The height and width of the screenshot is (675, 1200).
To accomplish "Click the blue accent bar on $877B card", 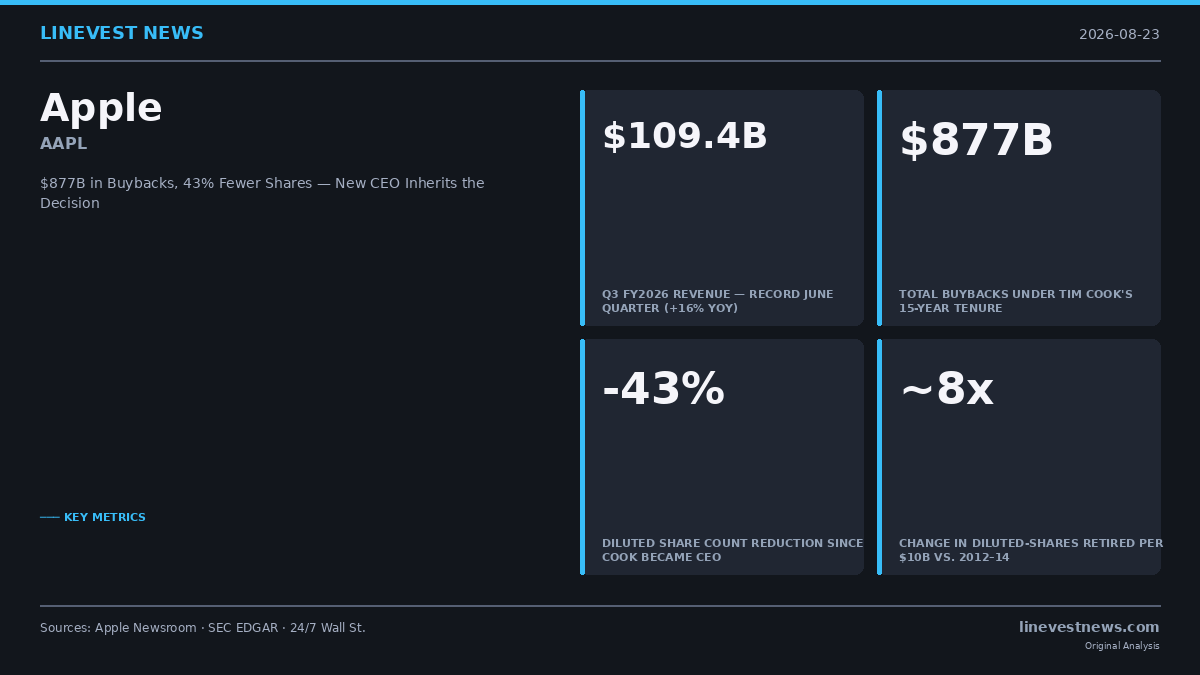I will click(879, 208).
